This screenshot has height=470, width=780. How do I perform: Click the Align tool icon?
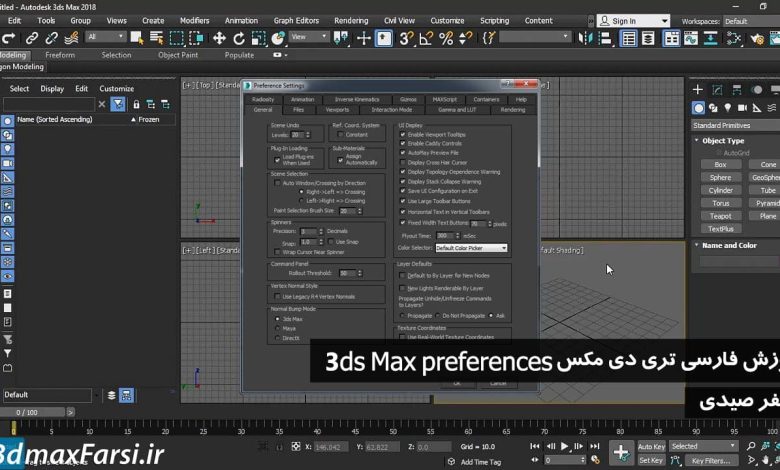point(605,38)
